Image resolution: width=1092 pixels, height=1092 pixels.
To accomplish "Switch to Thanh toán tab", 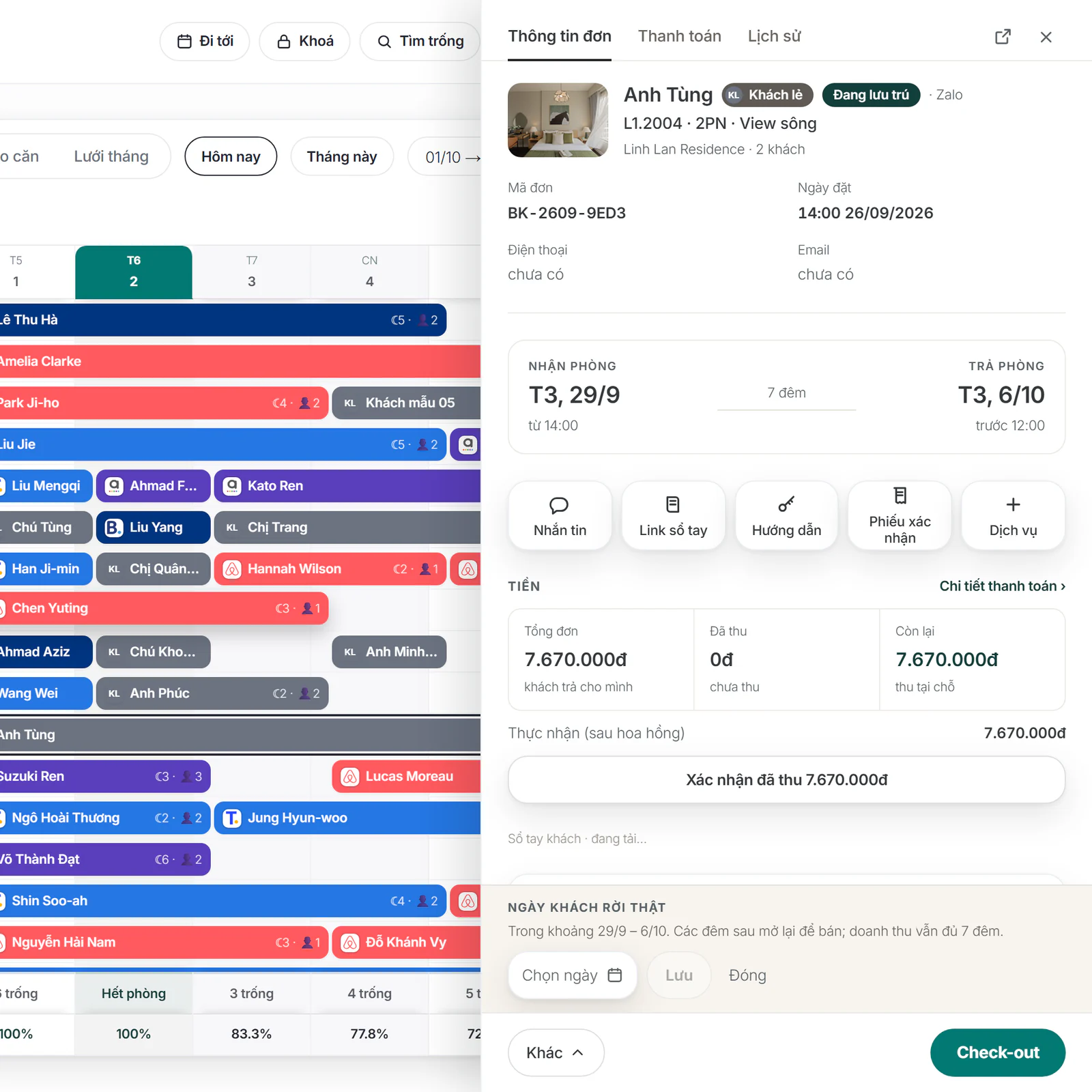I will point(679,36).
